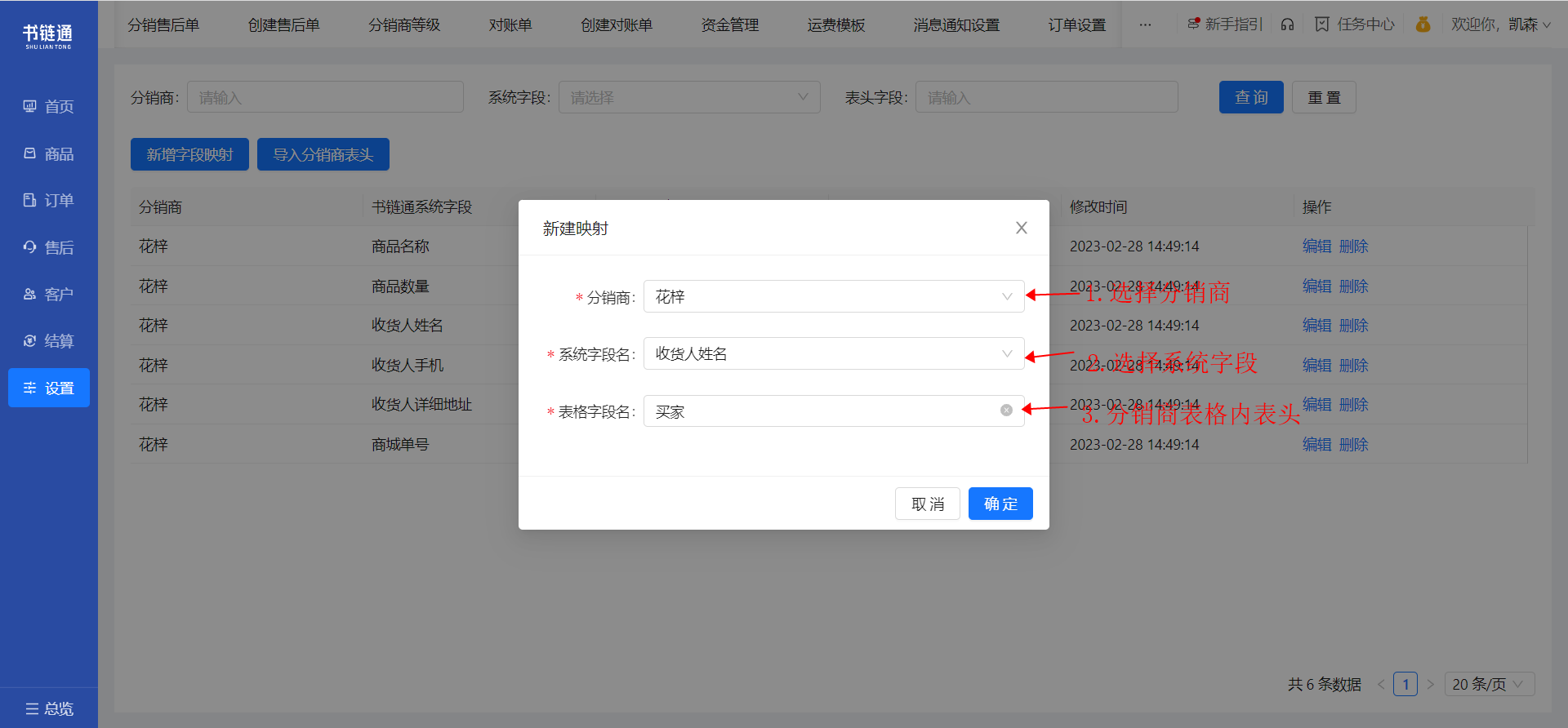Click 编辑 in the 商品名称 row
This screenshot has height=728, width=1568.
click(1316, 246)
